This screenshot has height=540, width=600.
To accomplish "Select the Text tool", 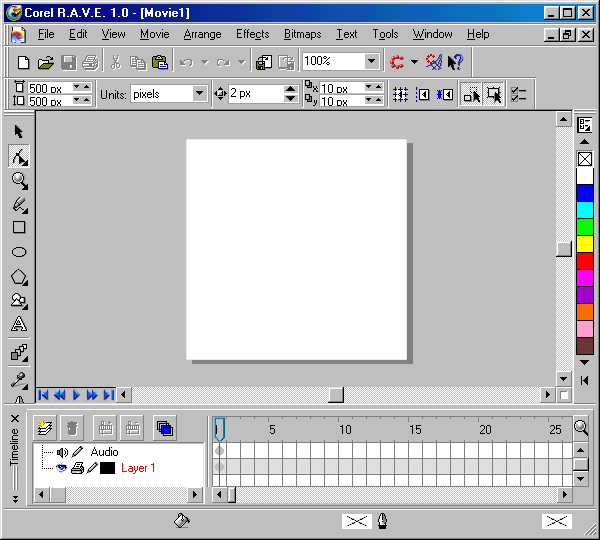I will point(19,325).
